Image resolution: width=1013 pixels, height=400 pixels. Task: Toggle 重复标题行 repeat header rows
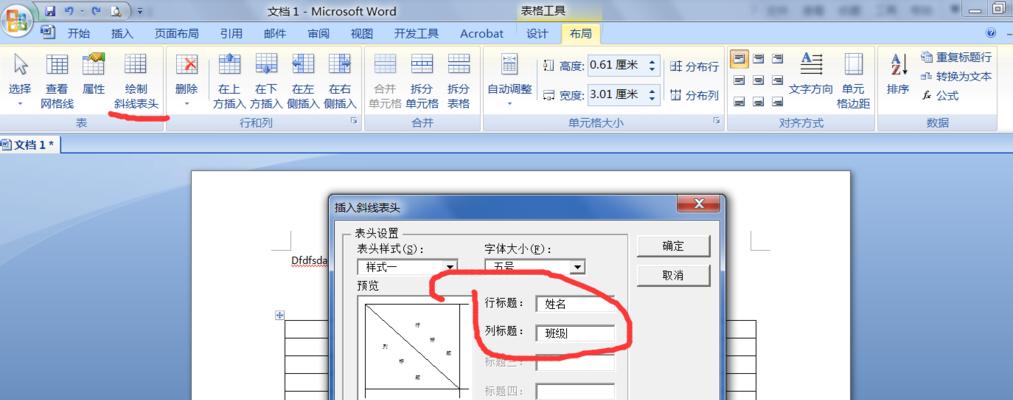coord(956,57)
